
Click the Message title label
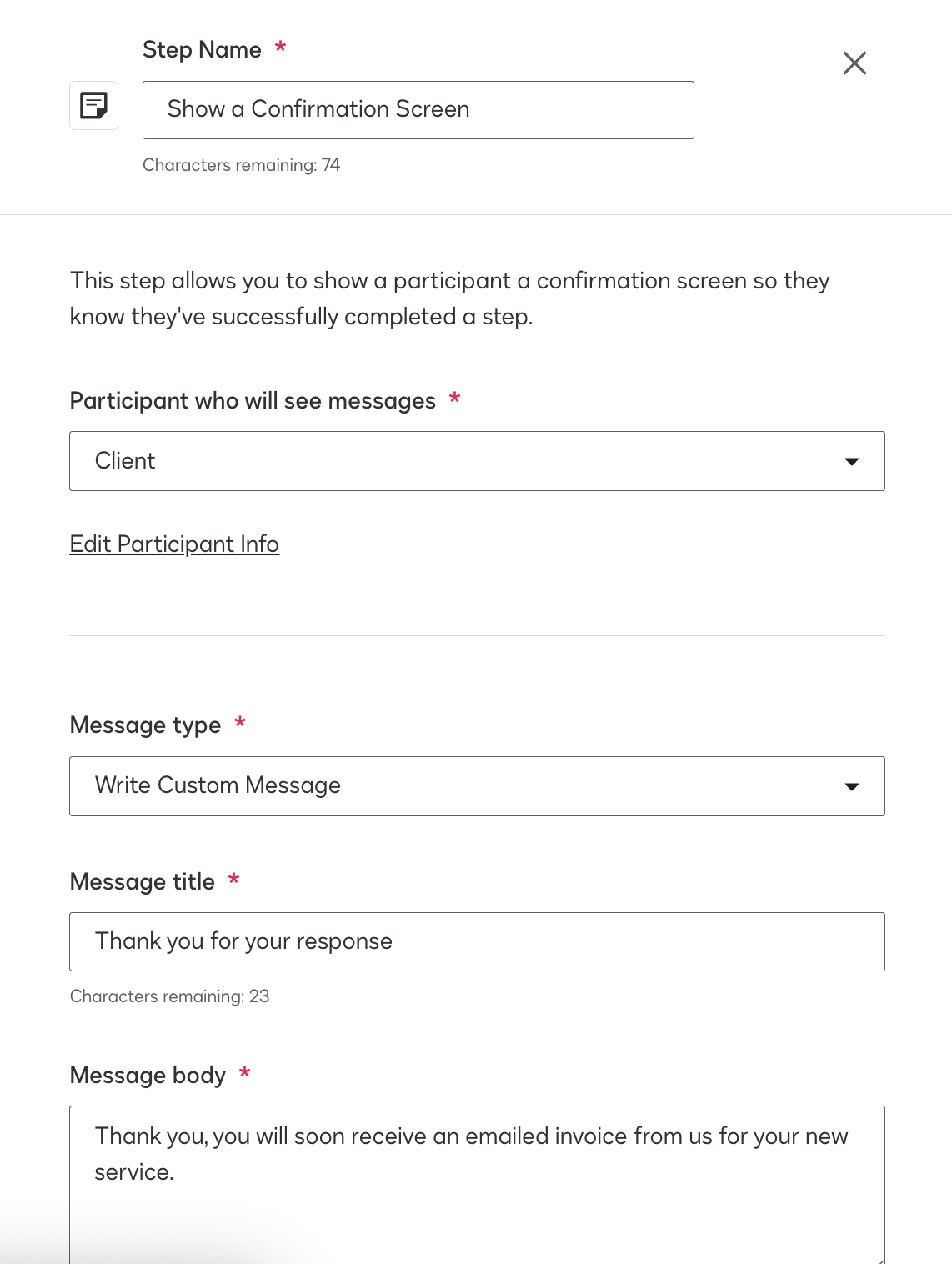143,882
